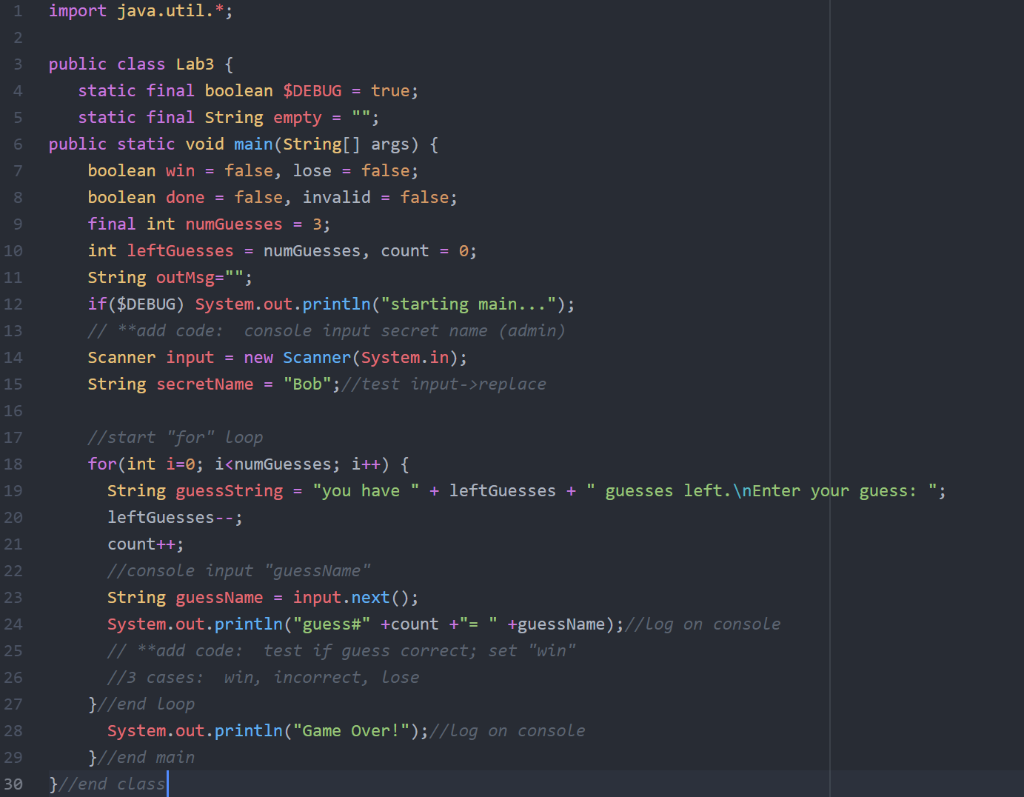Click line number 12 in the gutter

click(14, 304)
